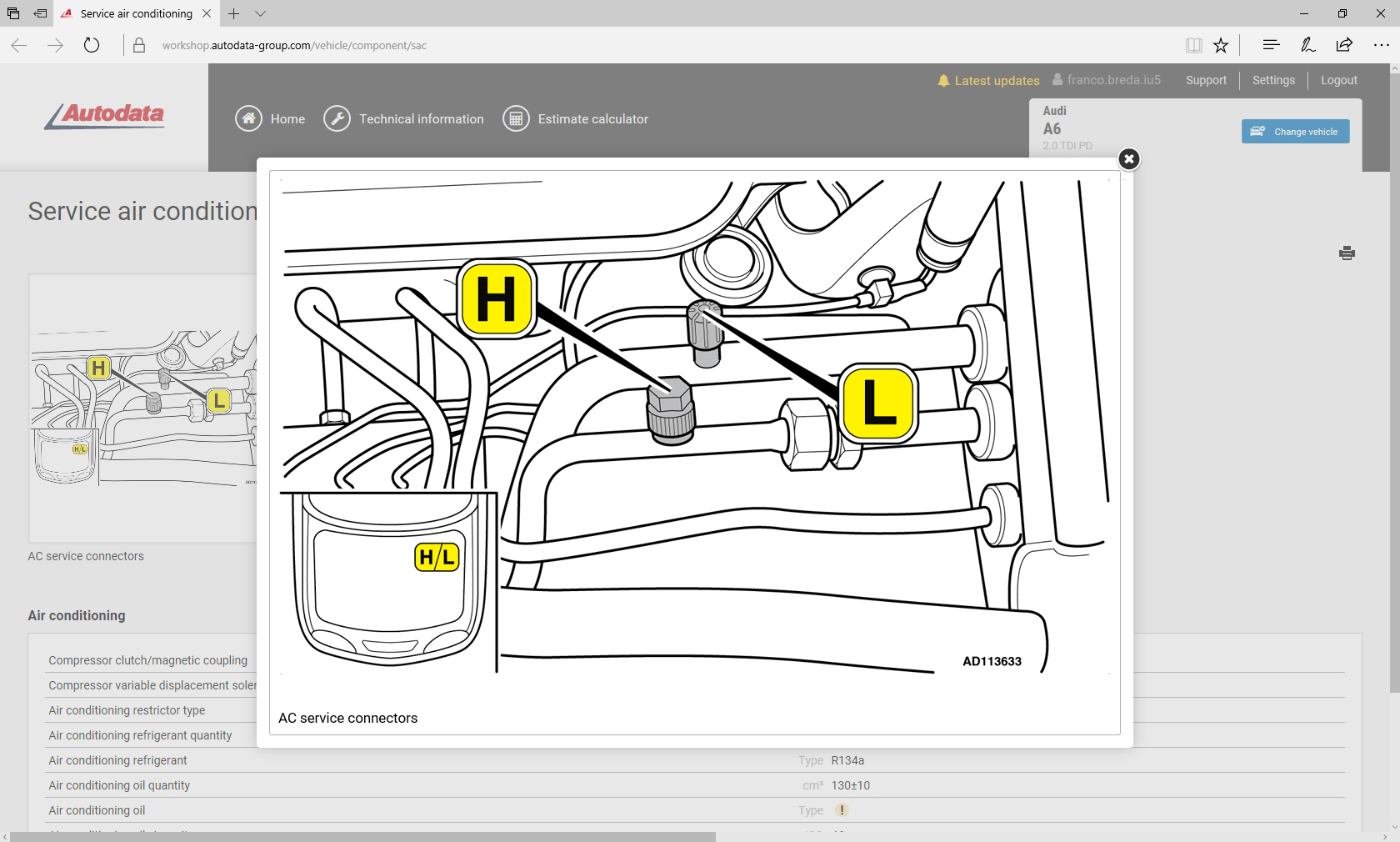
Task: Open Technical information wrench icon
Action: point(337,119)
